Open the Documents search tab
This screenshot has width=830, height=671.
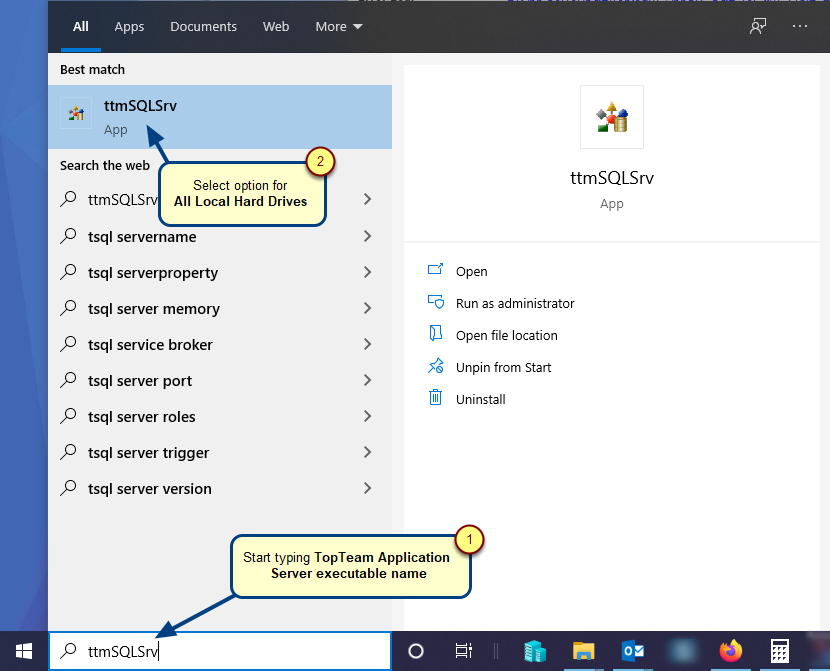pos(203,26)
